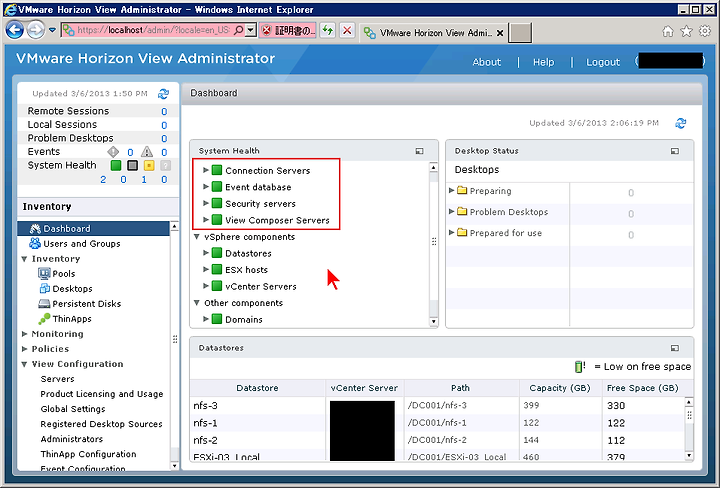
Task: Expand the Prepared for use folder
Action: coord(451,232)
